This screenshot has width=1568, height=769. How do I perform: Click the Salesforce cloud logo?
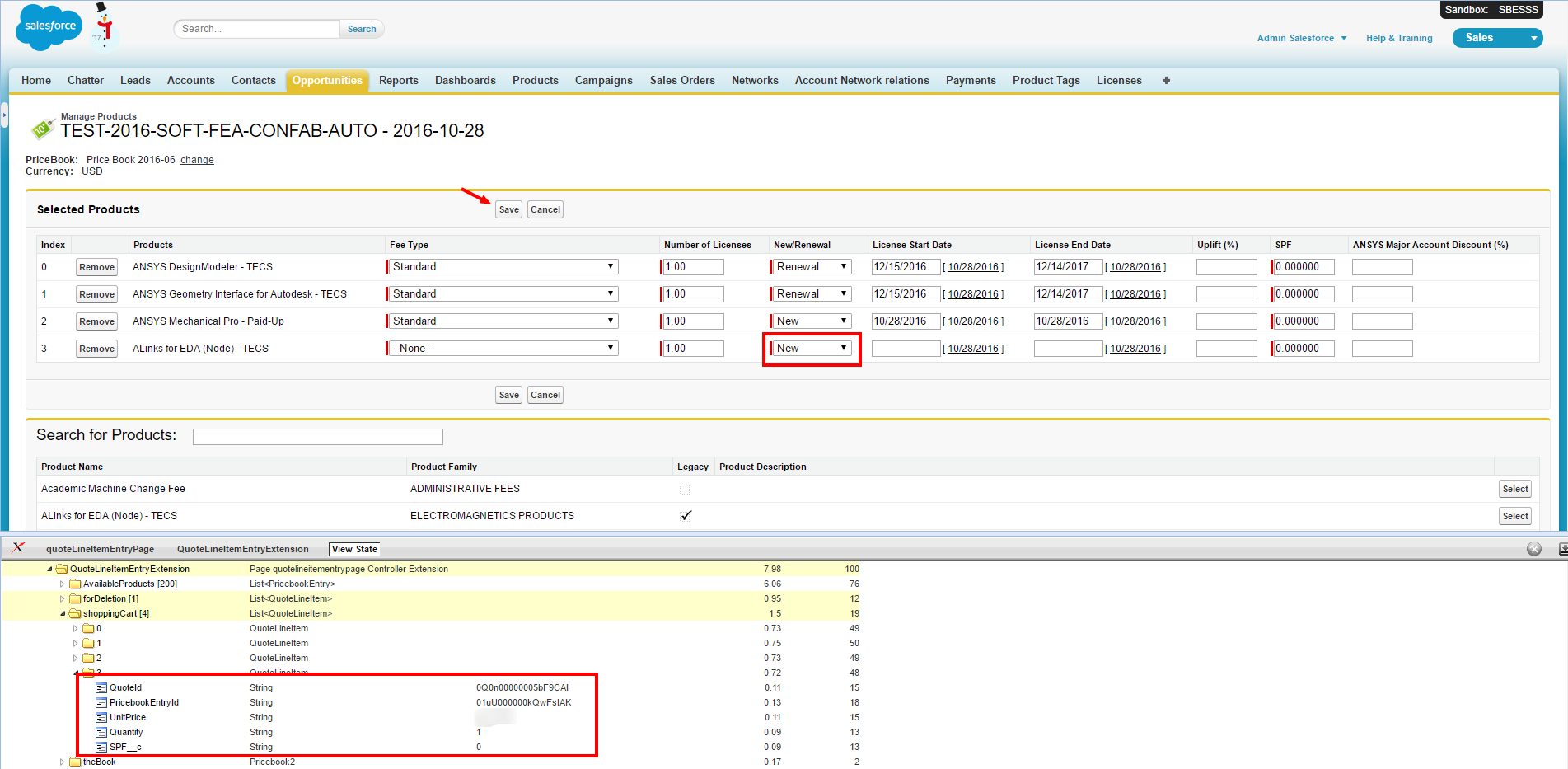(x=49, y=27)
